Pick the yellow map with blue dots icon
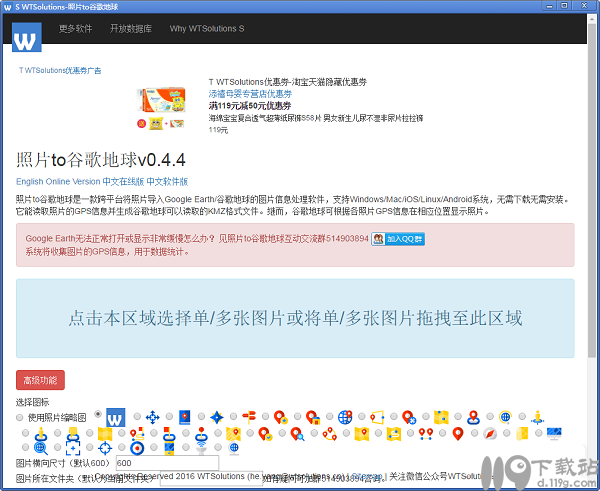This screenshot has height=491, width=600. click(441, 417)
